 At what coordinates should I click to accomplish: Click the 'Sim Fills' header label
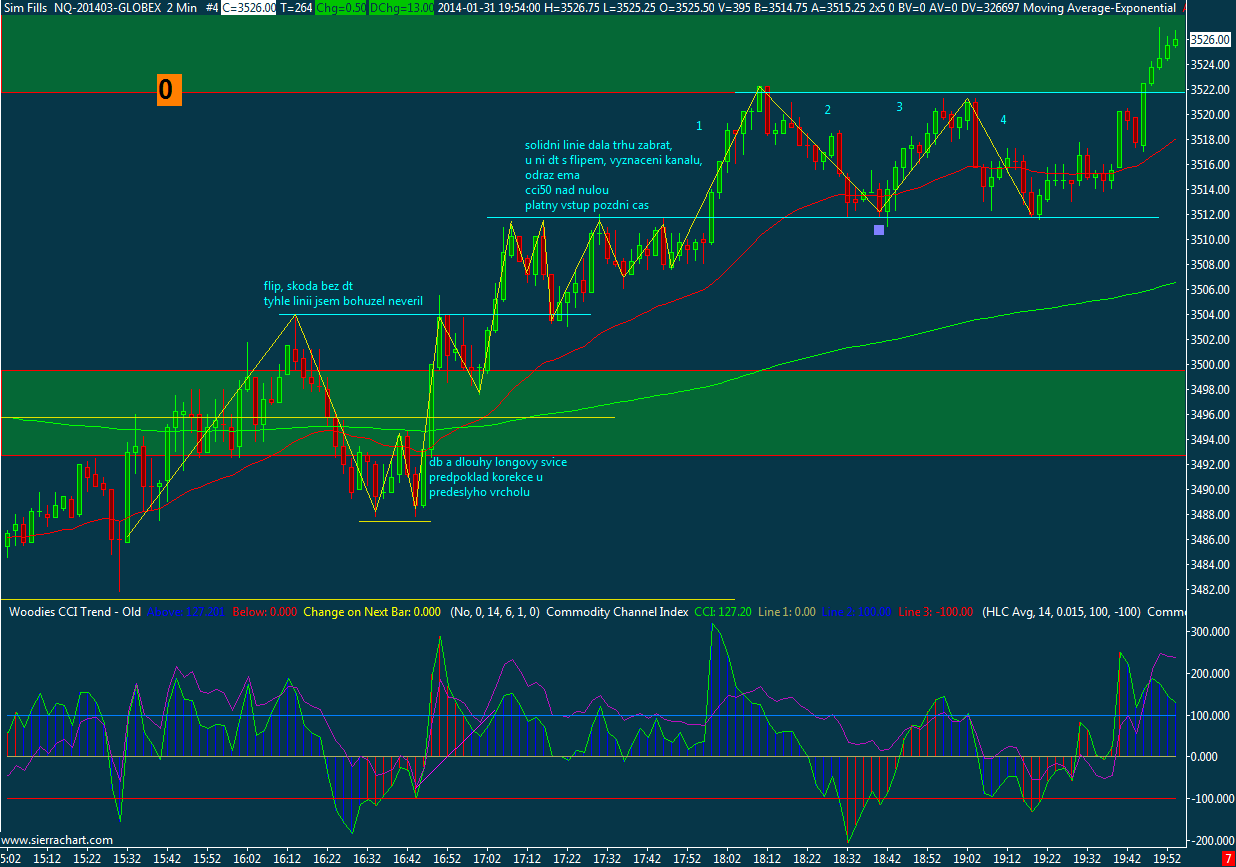23,7
